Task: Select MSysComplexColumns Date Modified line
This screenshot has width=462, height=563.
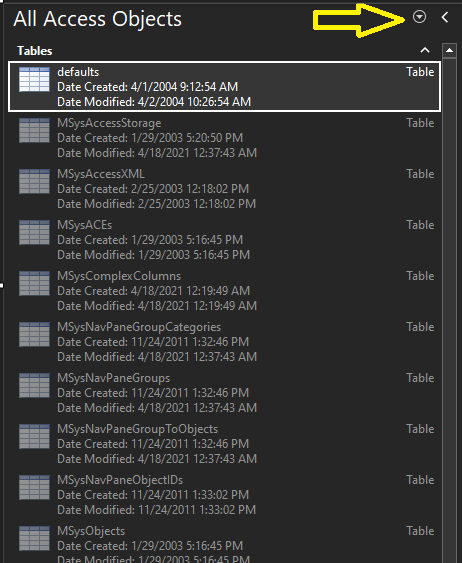Action: click(x=157, y=306)
